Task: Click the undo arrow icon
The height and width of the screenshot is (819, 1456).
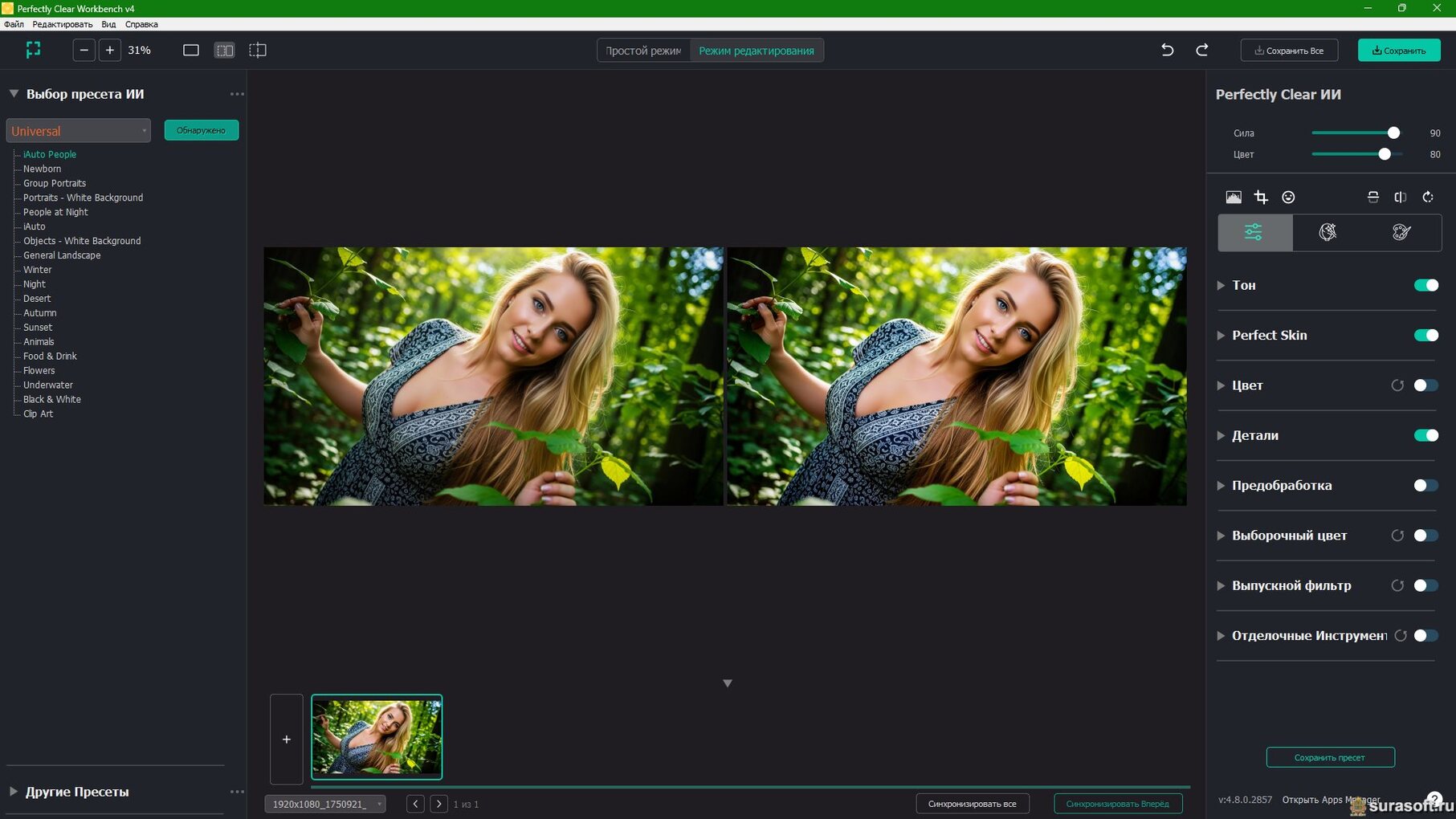Action: (x=1167, y=51)
